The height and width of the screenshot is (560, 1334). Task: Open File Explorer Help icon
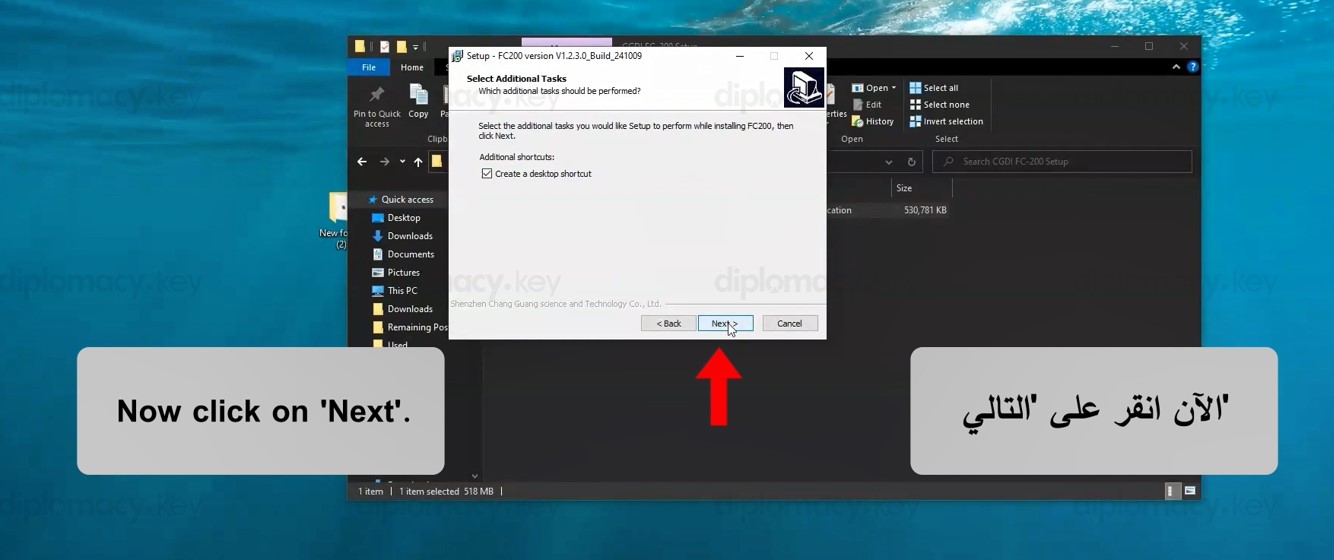pyautogui.click(x=1192, y=67)
